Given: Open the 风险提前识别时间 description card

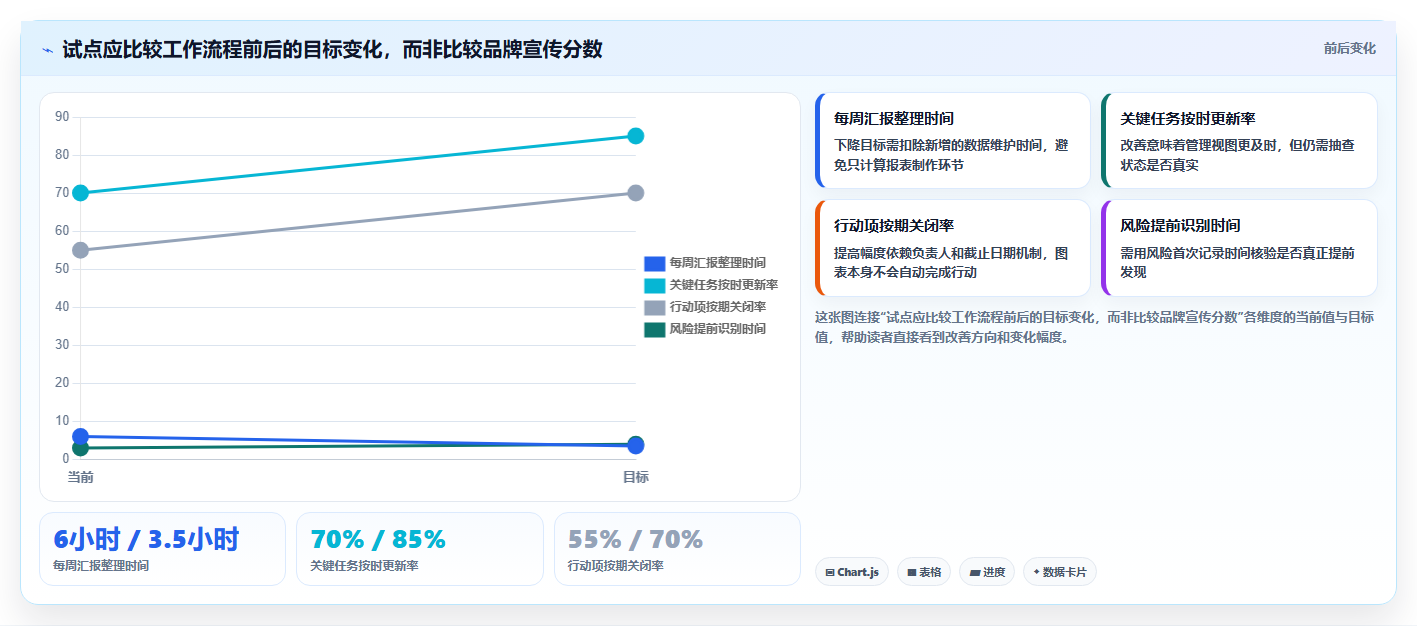Looking at the screenshot, I should [1239, 248].
